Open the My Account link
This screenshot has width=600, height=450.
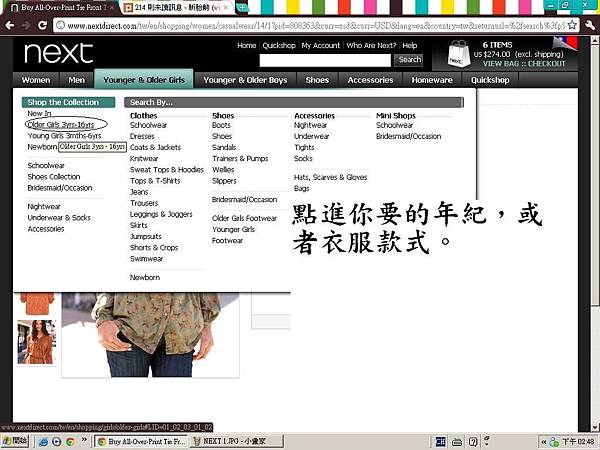(x=321, y=46)
